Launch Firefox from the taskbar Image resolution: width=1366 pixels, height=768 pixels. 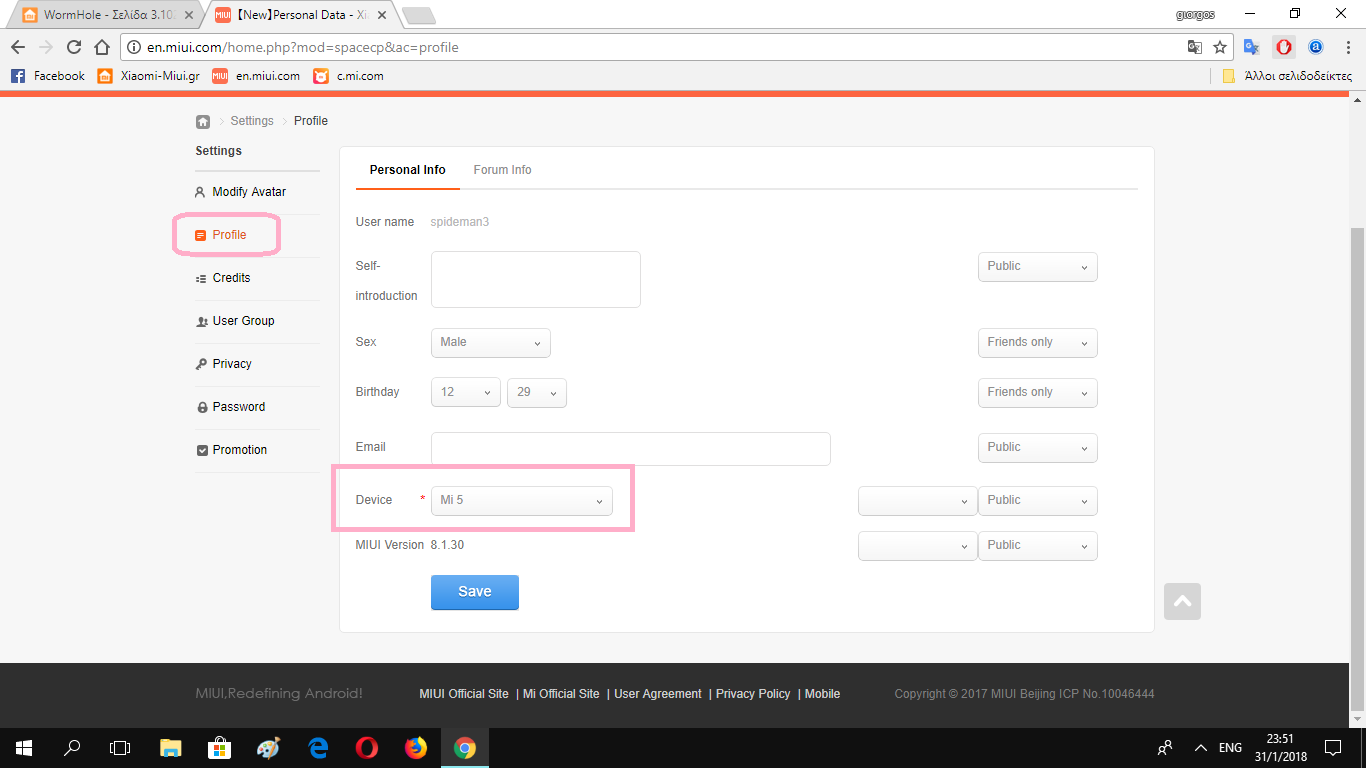(415, 748)
